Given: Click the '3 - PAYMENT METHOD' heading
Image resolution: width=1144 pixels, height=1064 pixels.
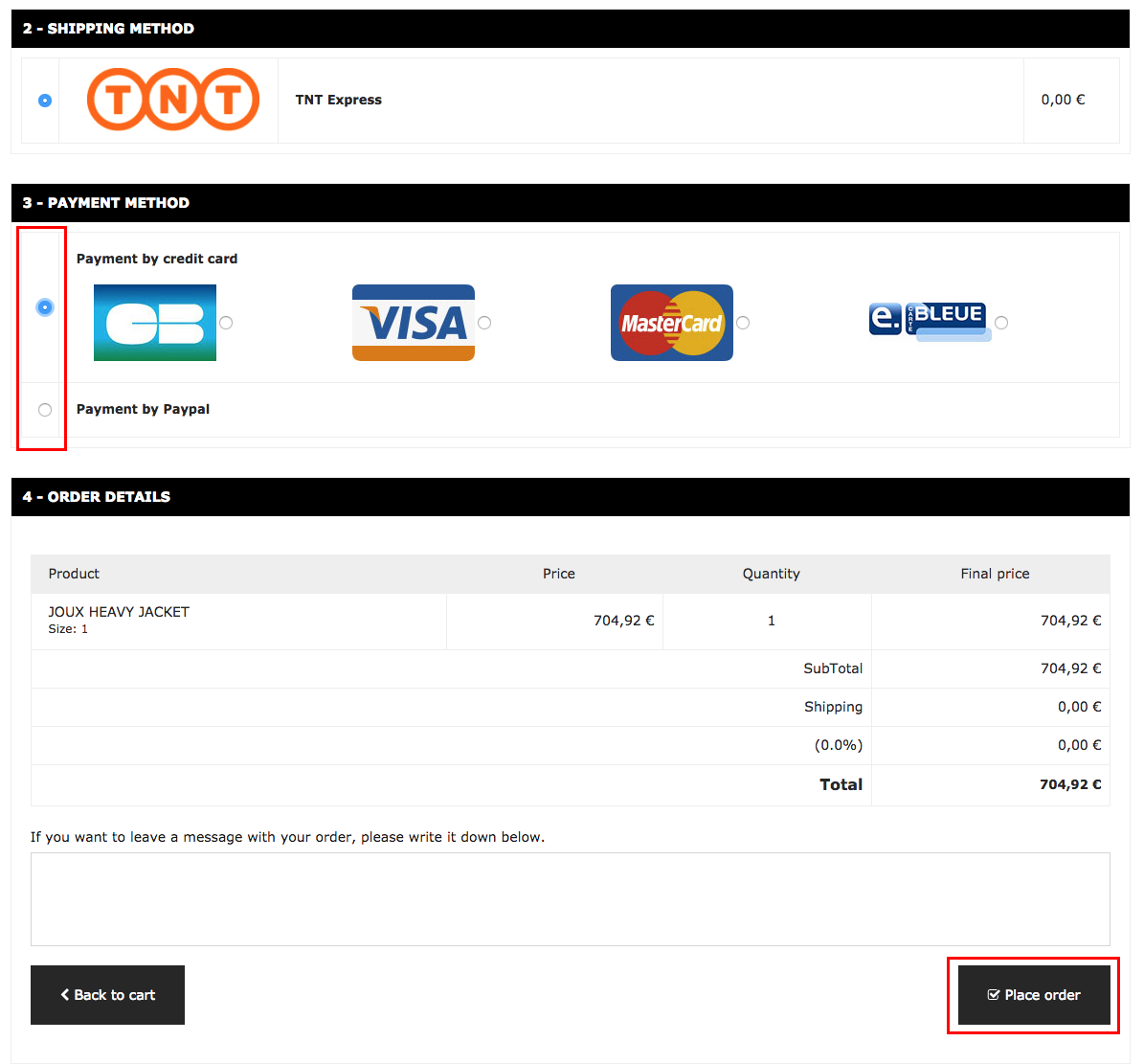Looking at the screenshot, I should [x=106, y=203].
